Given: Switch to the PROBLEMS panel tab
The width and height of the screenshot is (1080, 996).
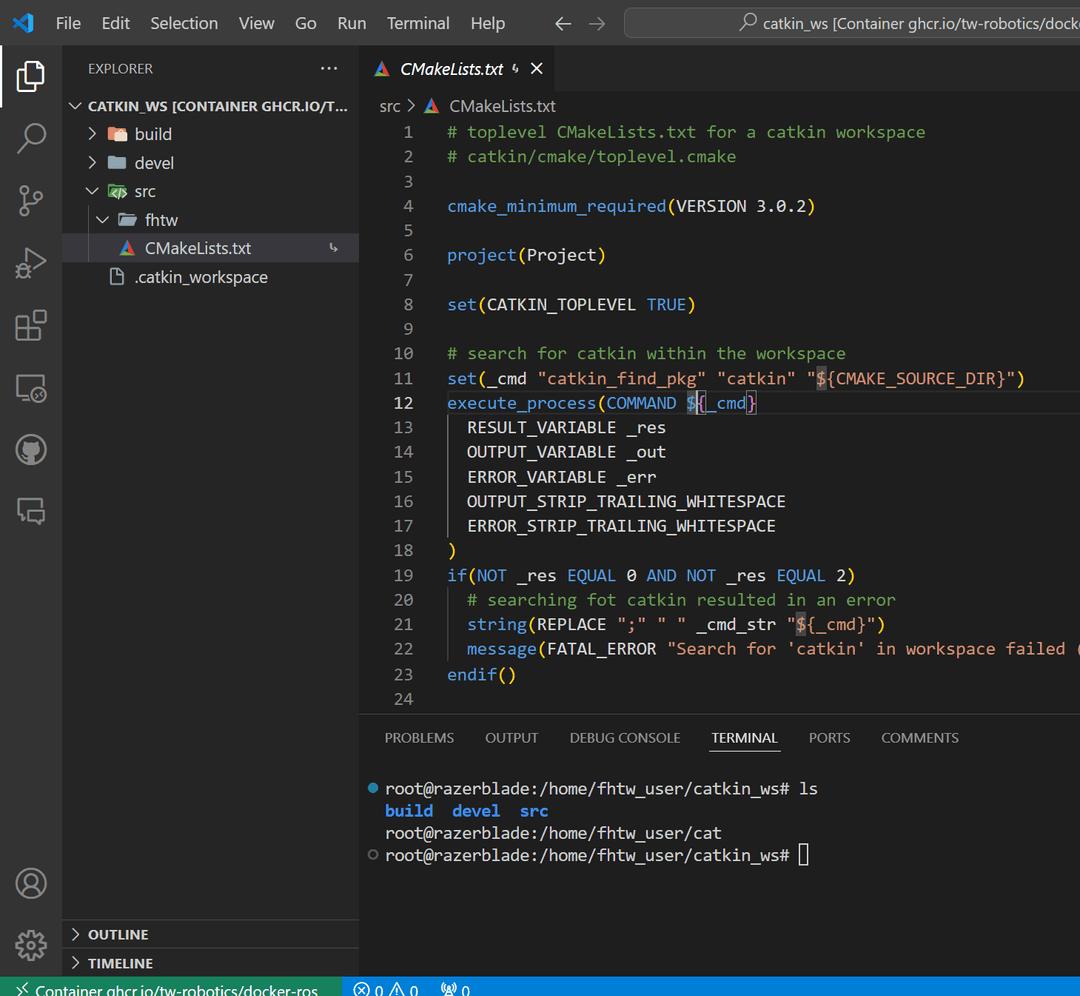Looking at the screenshot, I should 419,738.
